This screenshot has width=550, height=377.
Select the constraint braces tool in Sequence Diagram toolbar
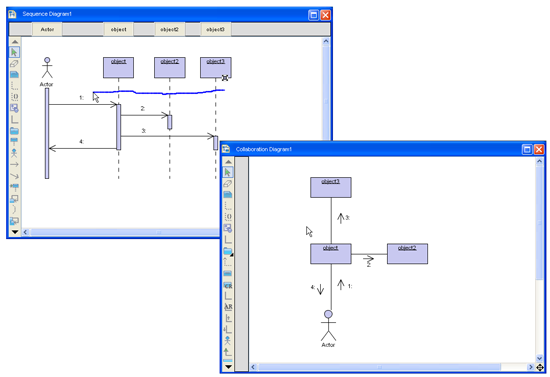click(x=14, y=97)
